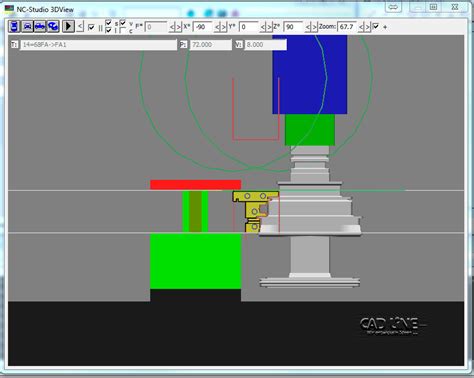Enable the unchecked box next to 'c'
474x378 pixels.
click(x=123, y=30)
